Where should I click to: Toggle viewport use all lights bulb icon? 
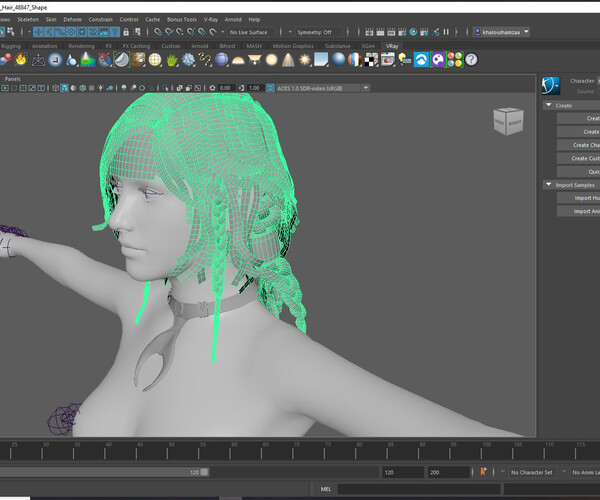[100, 88]
